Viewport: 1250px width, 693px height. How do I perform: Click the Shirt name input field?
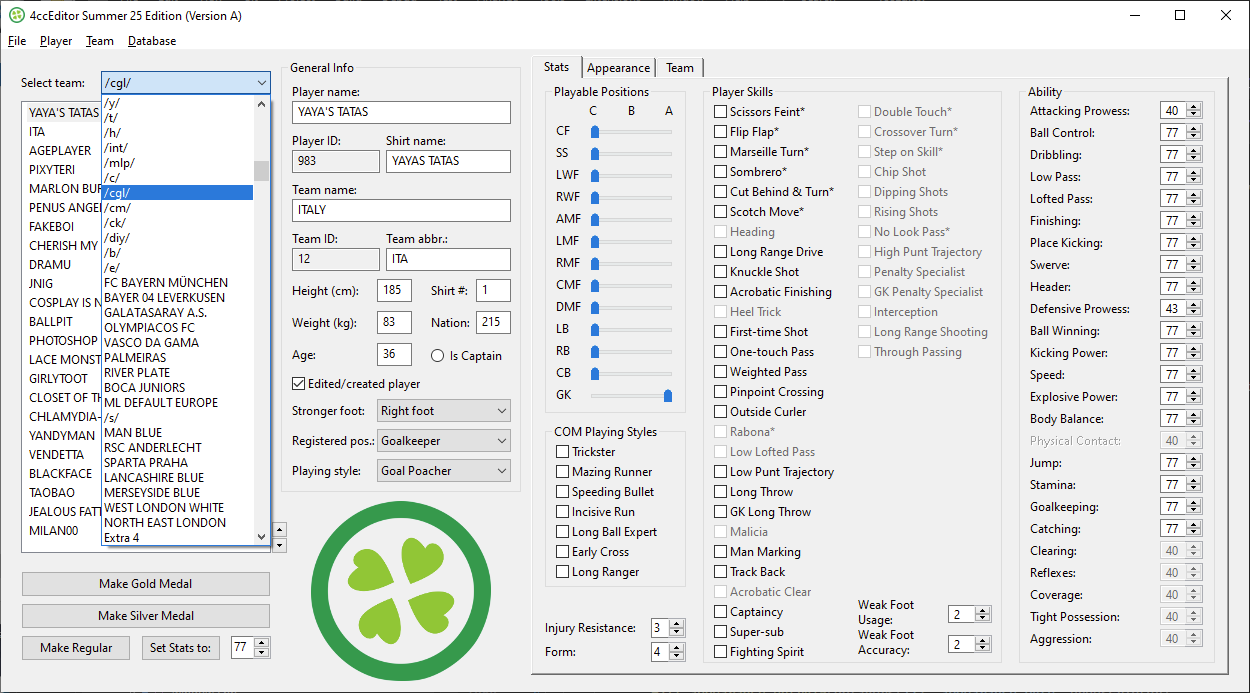click(448, 161)
